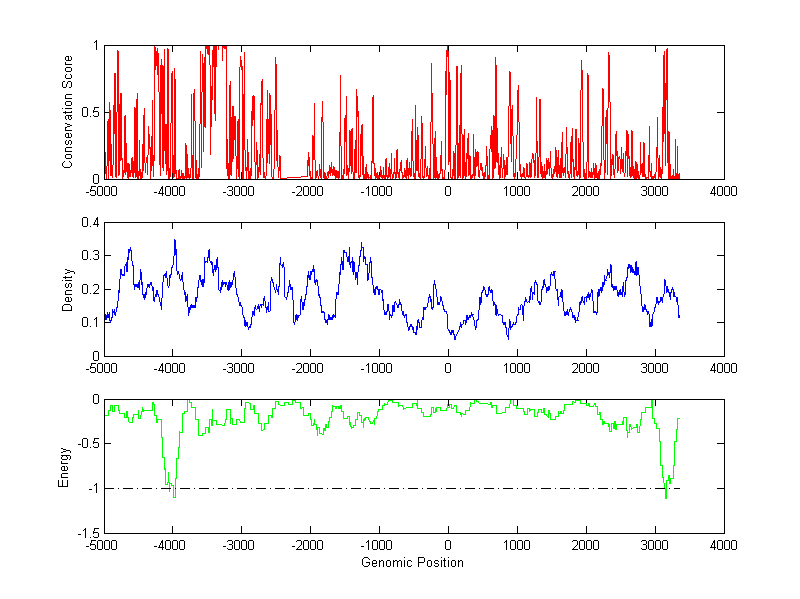The image size is (800, 599).
Task: Click the "Energy" y-axis label
Action: point(63,466)
